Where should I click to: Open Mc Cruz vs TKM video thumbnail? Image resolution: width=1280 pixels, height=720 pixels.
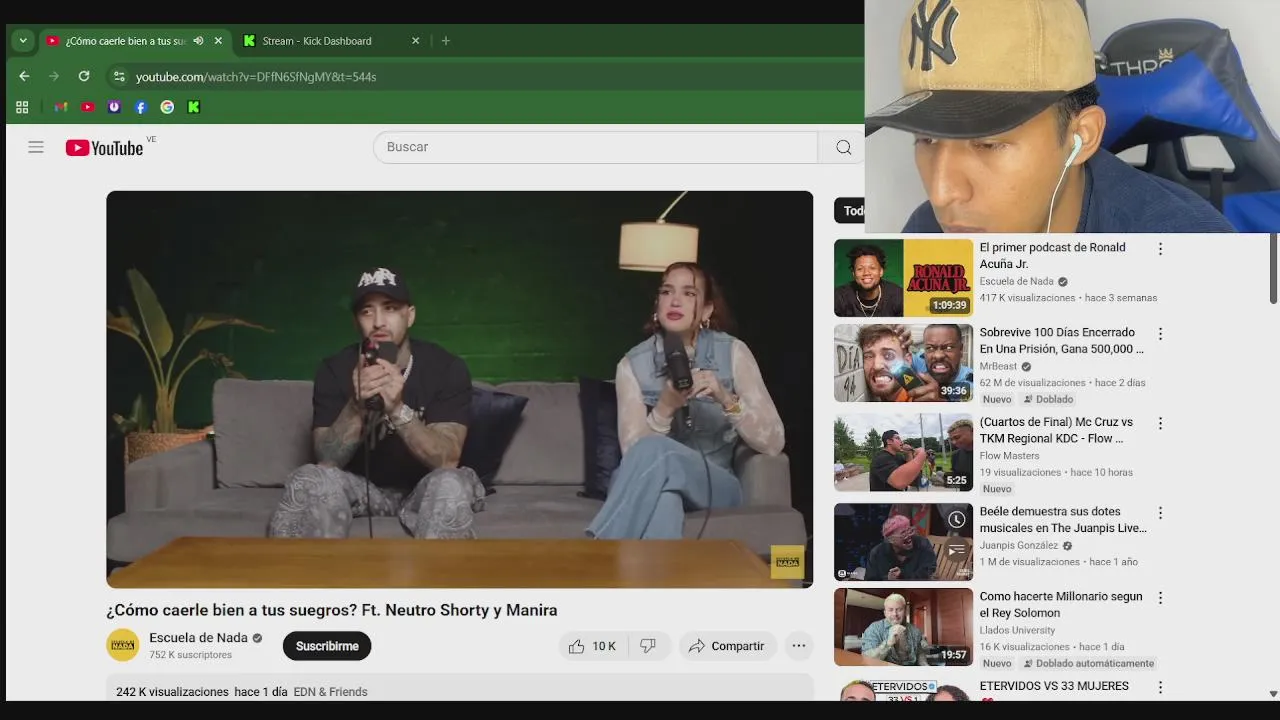903,453
